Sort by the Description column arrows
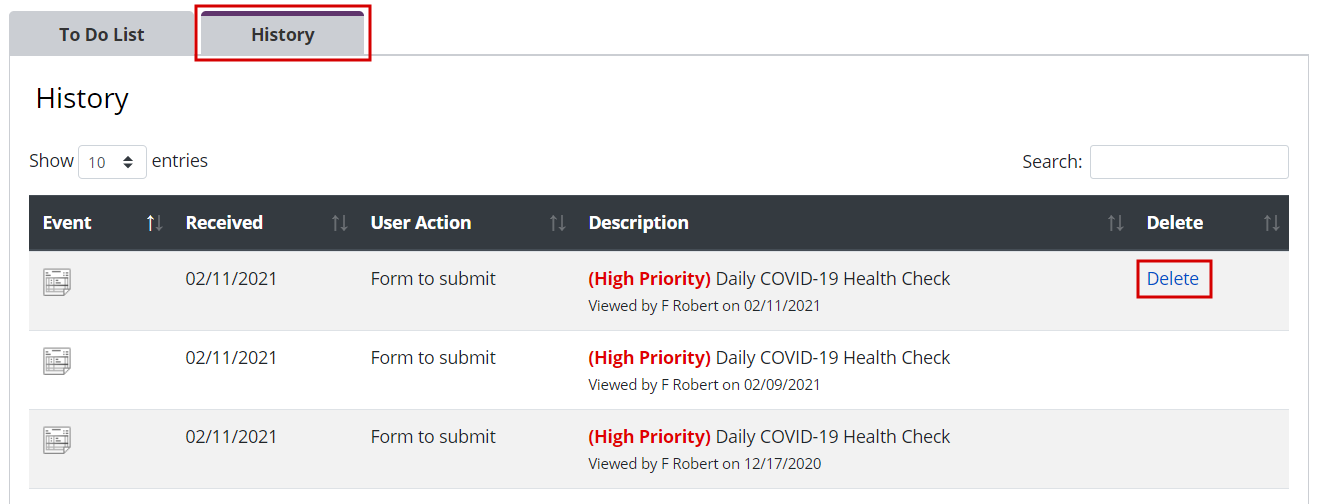Screen dimensions: 1319x504 [1116, 223]
